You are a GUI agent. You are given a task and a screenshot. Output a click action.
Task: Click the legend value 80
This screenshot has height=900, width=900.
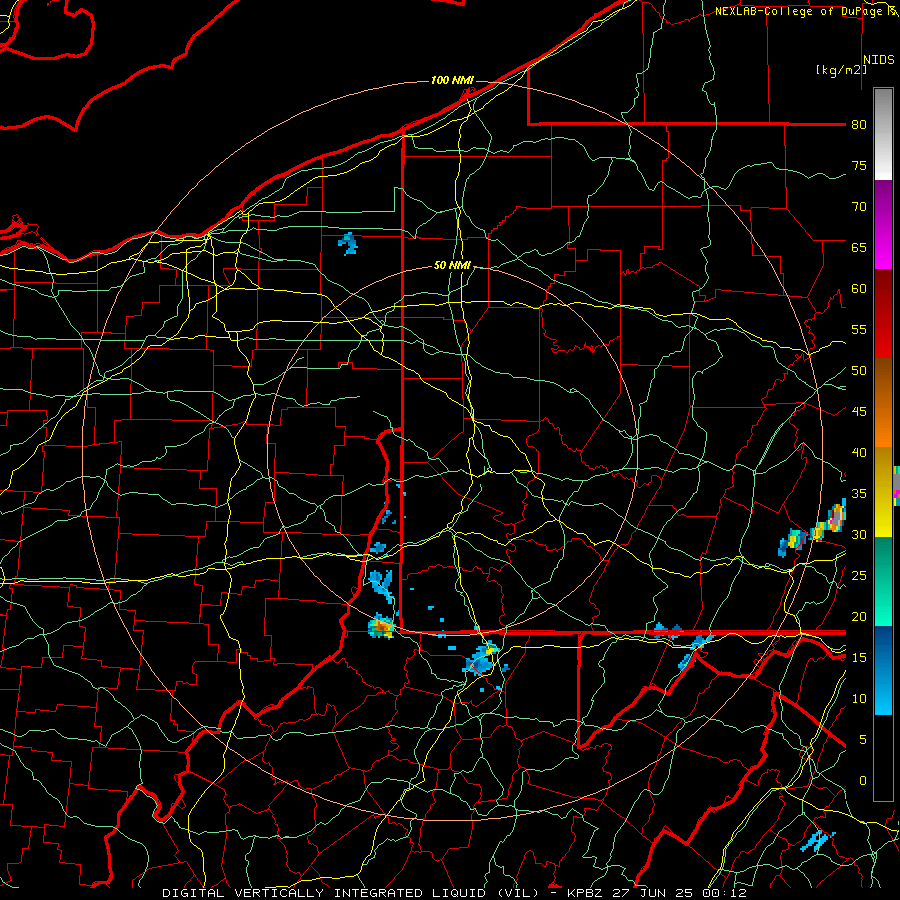point(859,125)
